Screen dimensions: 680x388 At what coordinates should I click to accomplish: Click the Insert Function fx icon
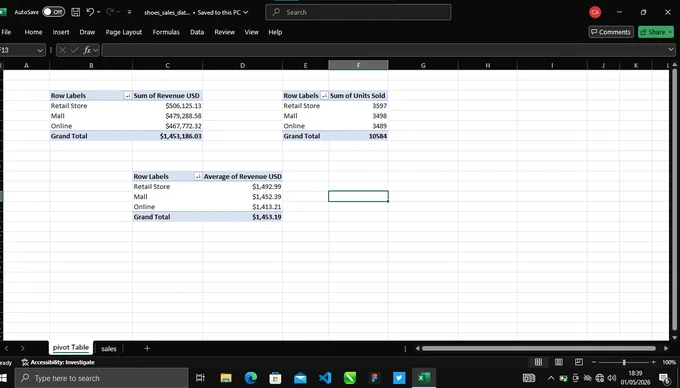click(87, 50)
